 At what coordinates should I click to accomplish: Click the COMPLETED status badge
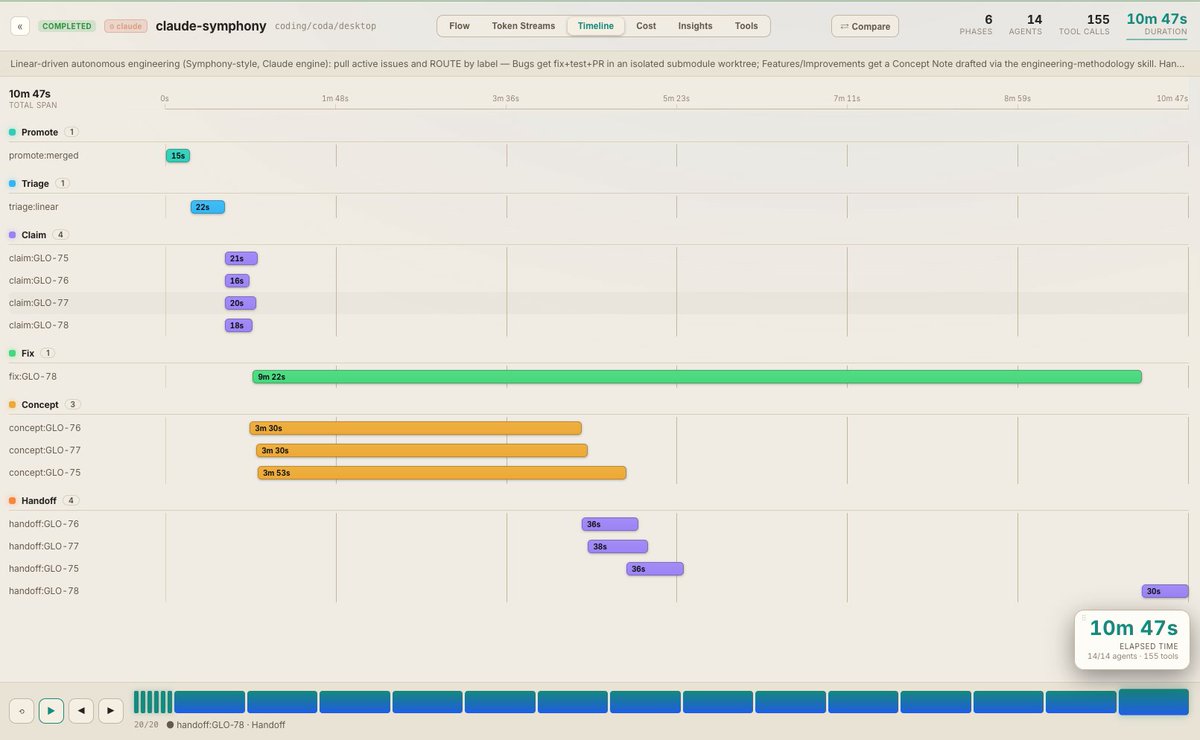68,26
